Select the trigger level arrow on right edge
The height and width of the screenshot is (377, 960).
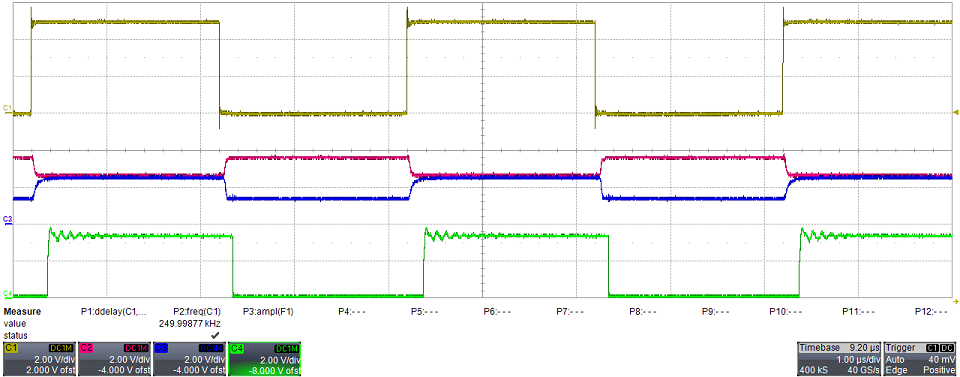956,111
